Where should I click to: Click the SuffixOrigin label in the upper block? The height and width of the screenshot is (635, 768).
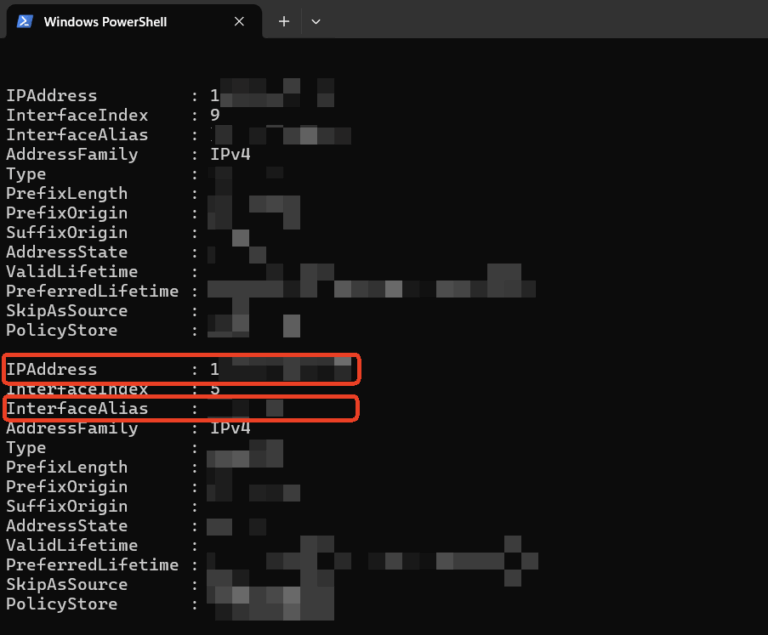67,233
